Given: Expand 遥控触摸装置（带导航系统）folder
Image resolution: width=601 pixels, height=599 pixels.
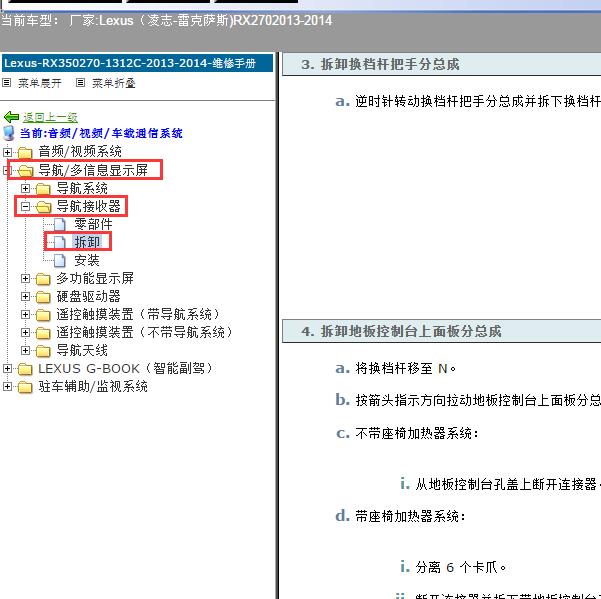Looking at the screenshot, I should pos(25,314).
